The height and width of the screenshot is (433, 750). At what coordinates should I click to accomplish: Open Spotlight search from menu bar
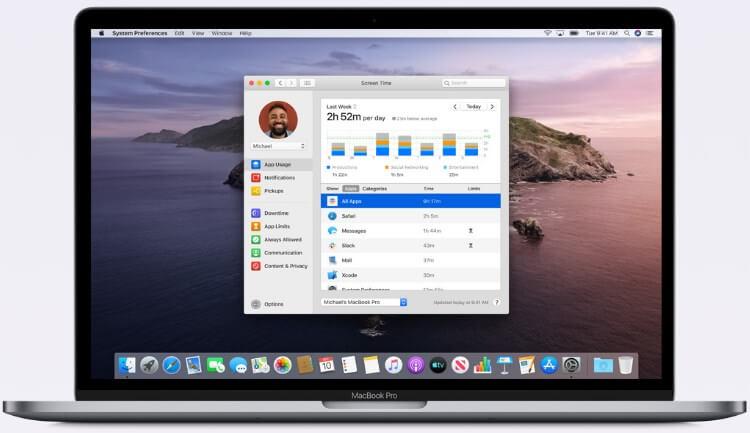[627, 33]
